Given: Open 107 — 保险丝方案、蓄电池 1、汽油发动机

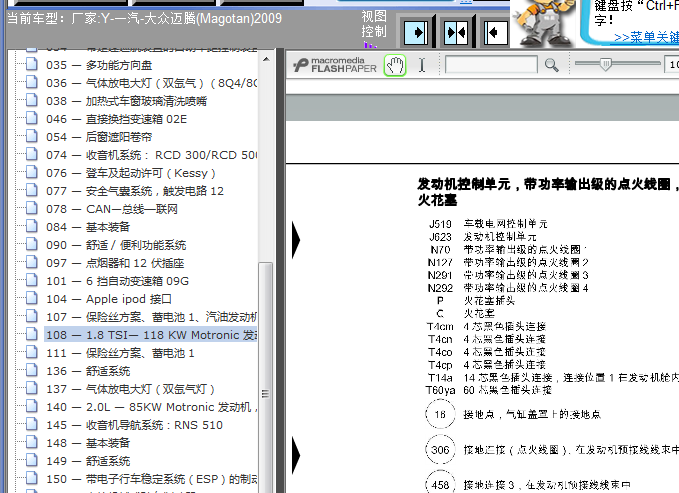Looking at the screenshot, I should pos(151,317).
